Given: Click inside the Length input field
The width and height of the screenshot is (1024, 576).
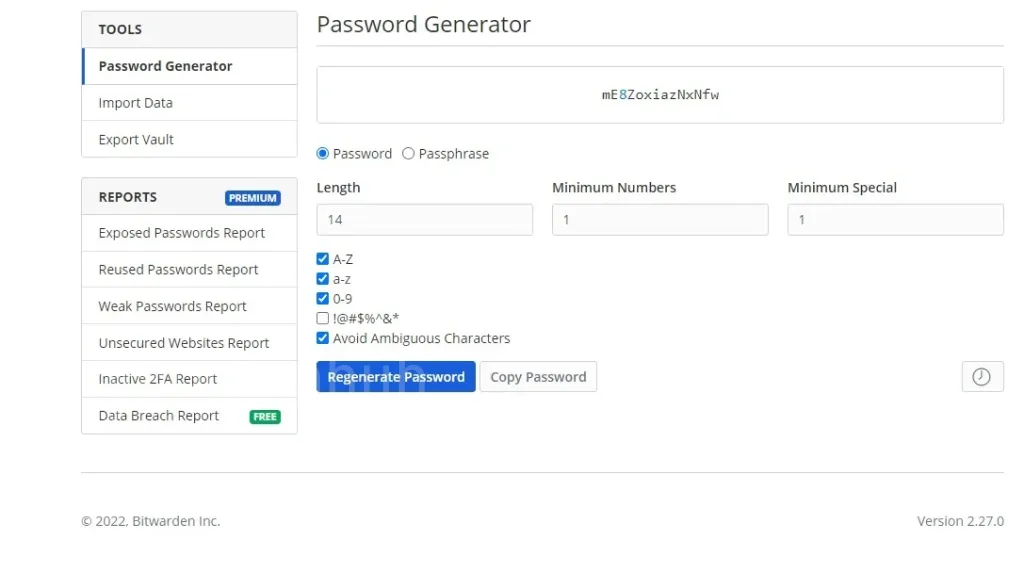Looking at the screenshot, I should click(424, 219).
